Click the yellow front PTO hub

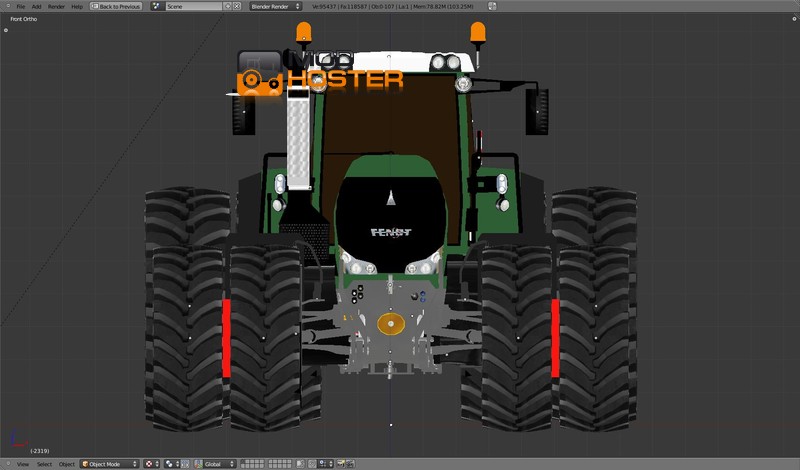pyautogui.click(x=391, y=324)
